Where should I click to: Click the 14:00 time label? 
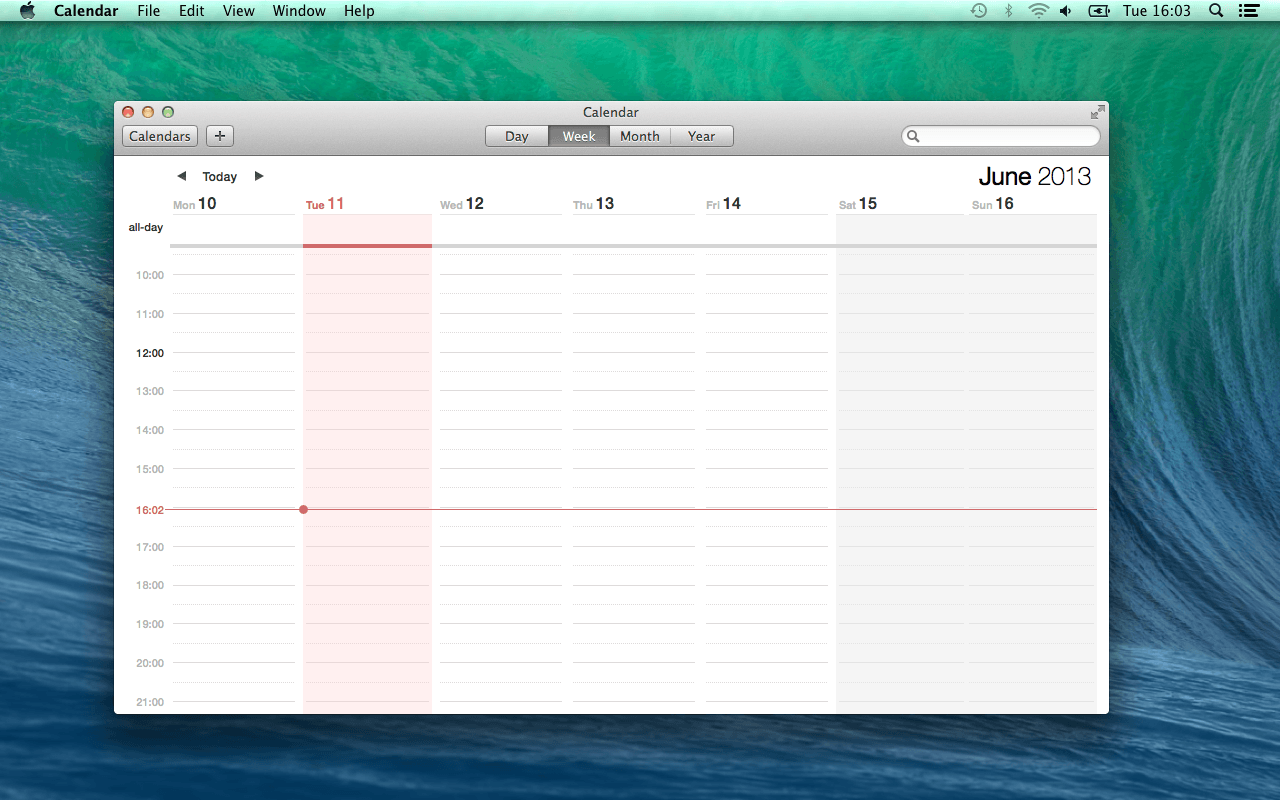coord(150,430)
